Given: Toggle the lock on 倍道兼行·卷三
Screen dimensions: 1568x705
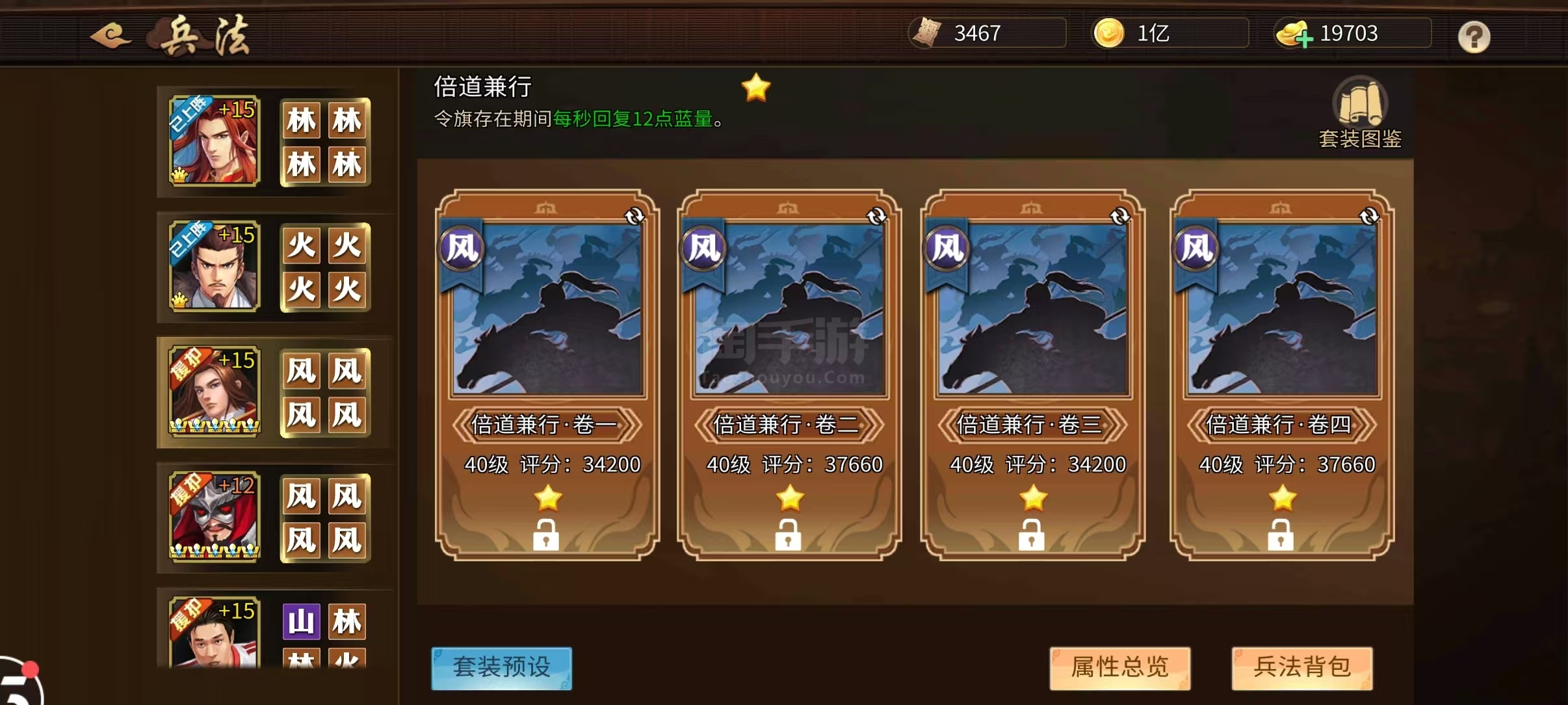Looking at the screenshot, I should click(x=1032, y=535).
